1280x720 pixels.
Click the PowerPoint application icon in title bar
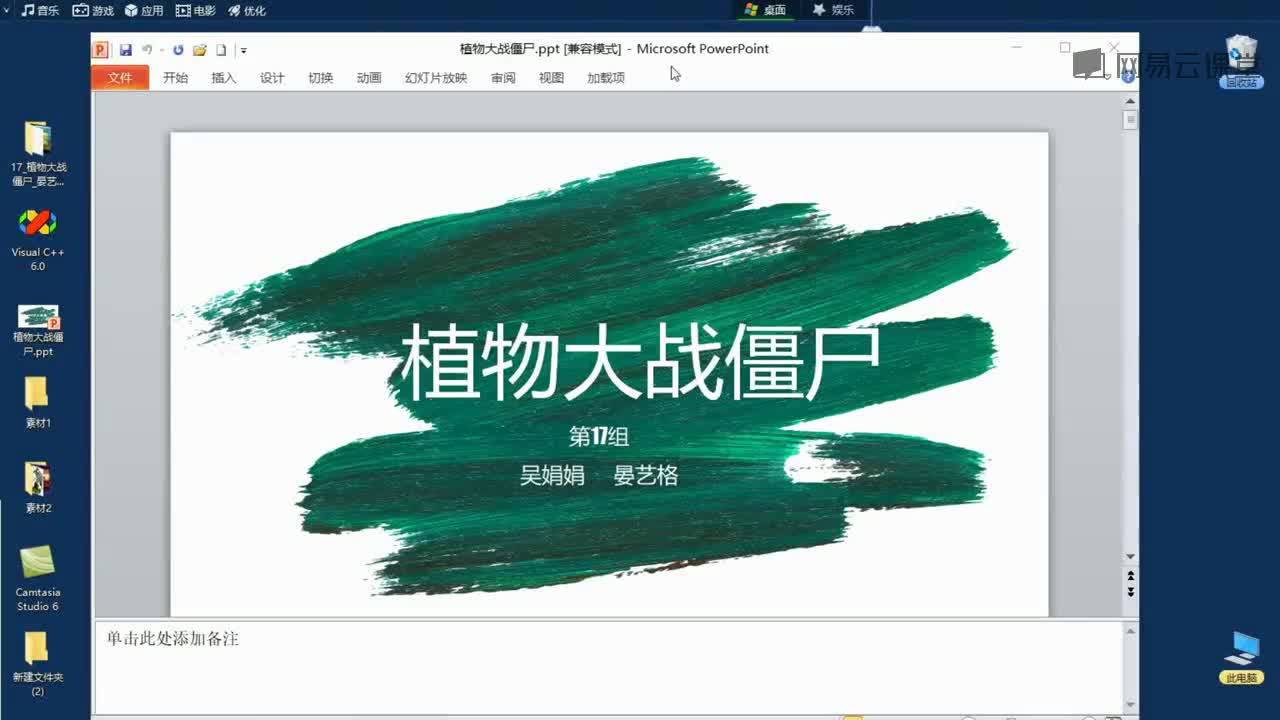click(100, 49)
